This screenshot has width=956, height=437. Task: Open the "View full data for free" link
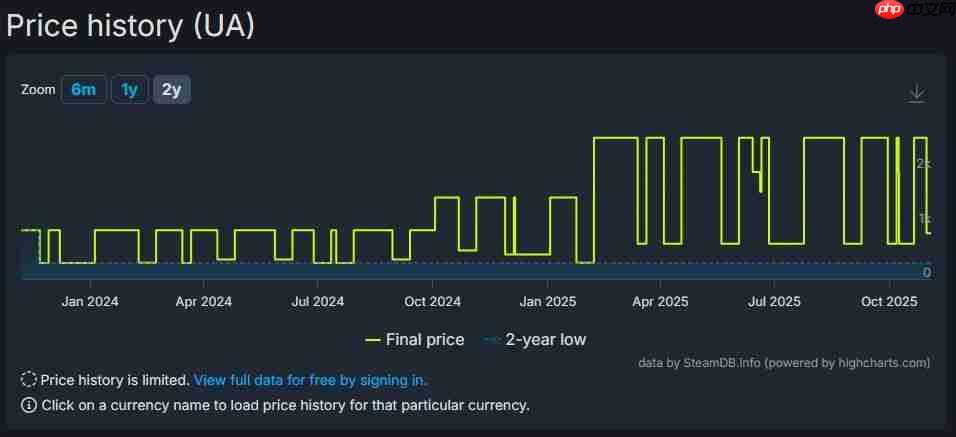(x=310, y=380)
